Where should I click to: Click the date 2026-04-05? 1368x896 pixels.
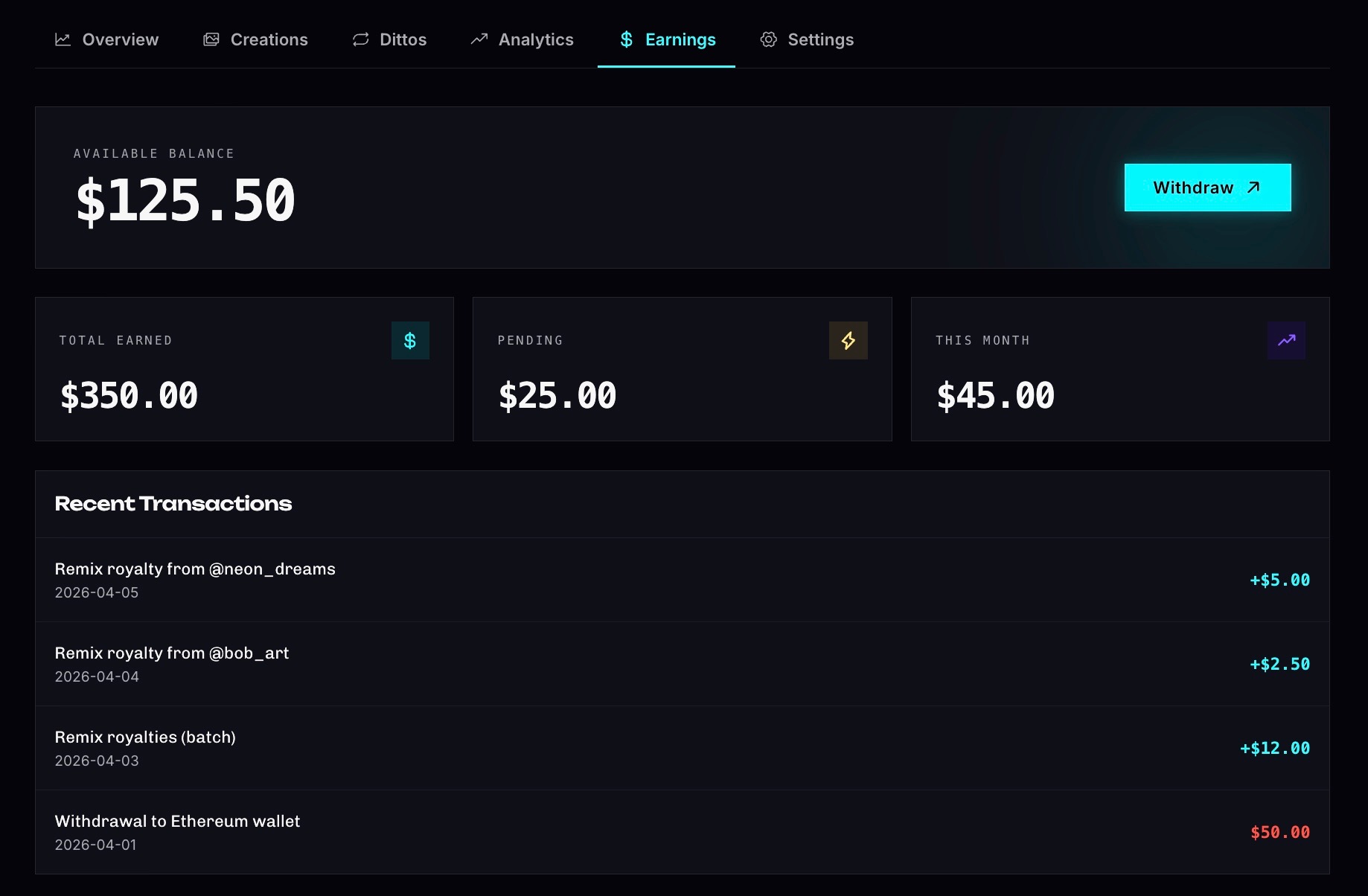(x=97, y=592)
